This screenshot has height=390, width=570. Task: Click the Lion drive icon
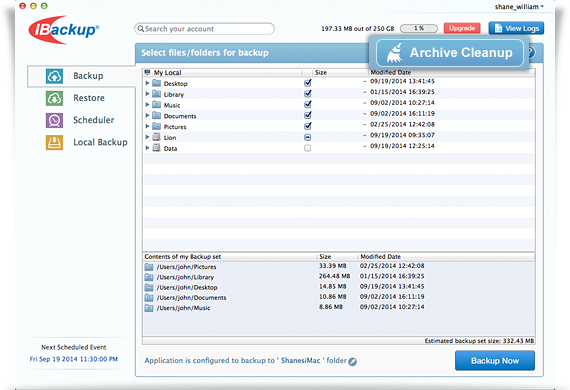coord(156,137)
